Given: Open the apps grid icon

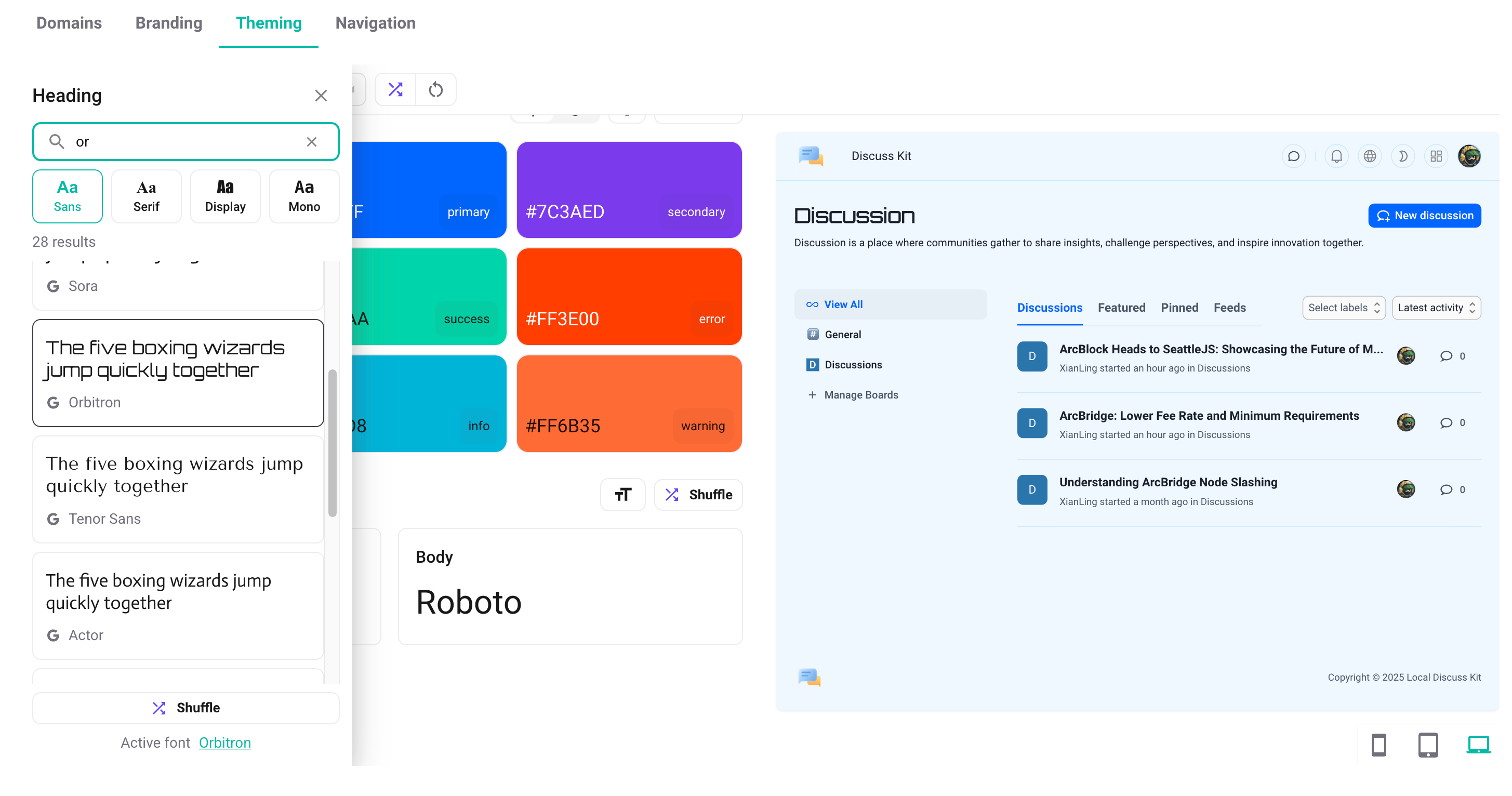Looking at the screenshot, I should [1436, 156].
